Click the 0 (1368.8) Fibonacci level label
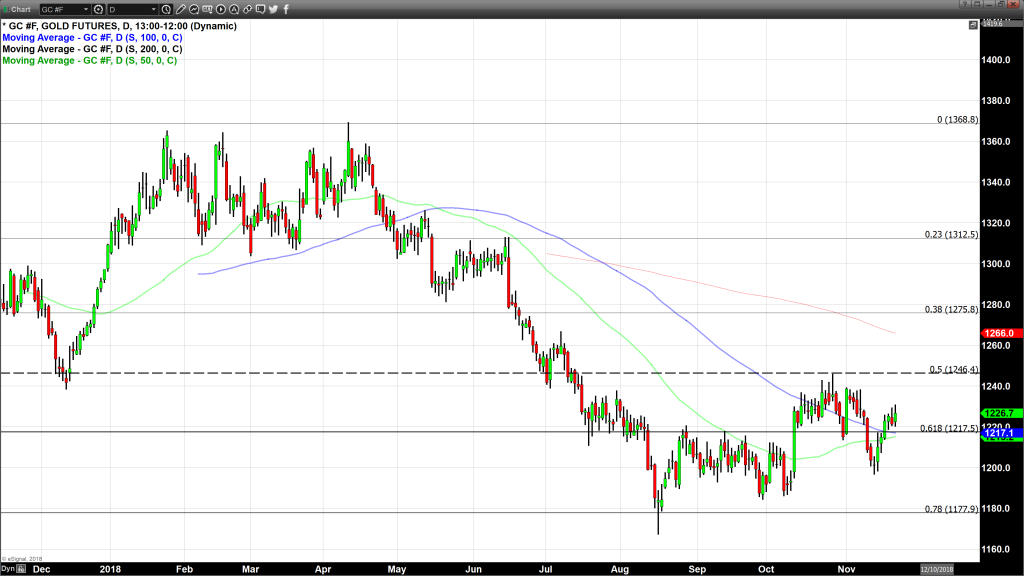The height and width of the screenshot is (576, 1024). [x=957, y=120]
